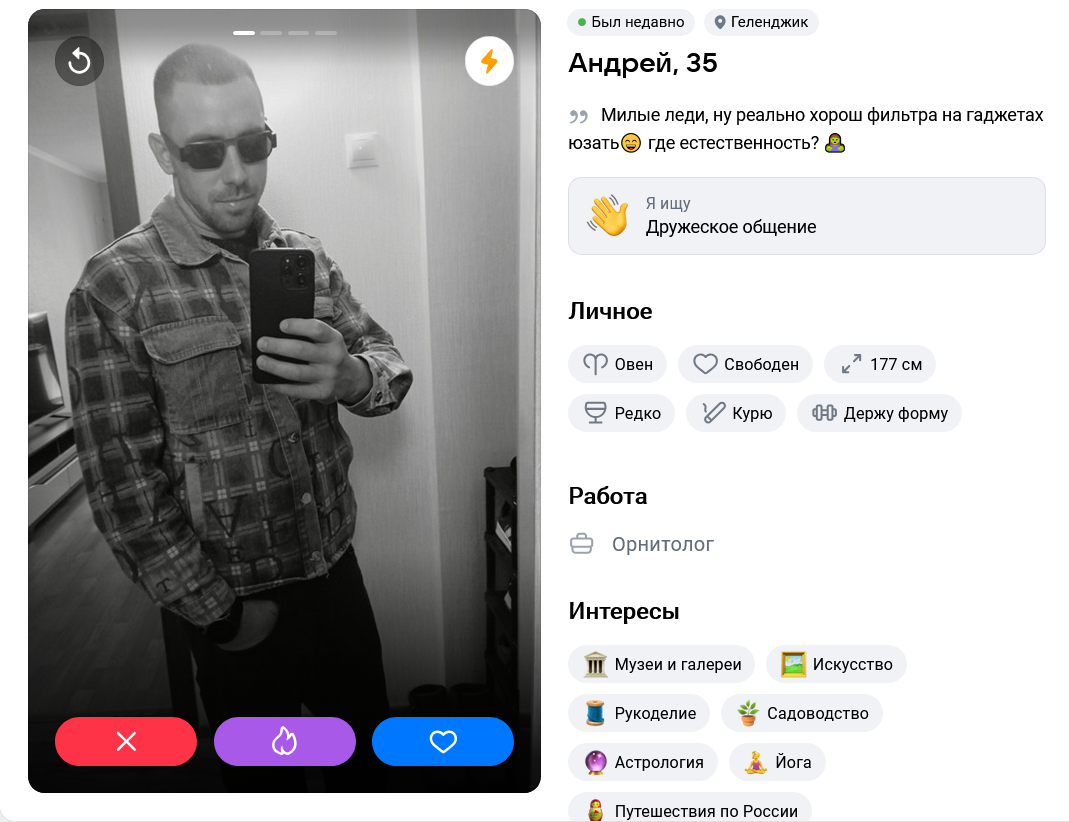
Task: Activate the orange lightning boost icon
Action: tap(490, 61)
